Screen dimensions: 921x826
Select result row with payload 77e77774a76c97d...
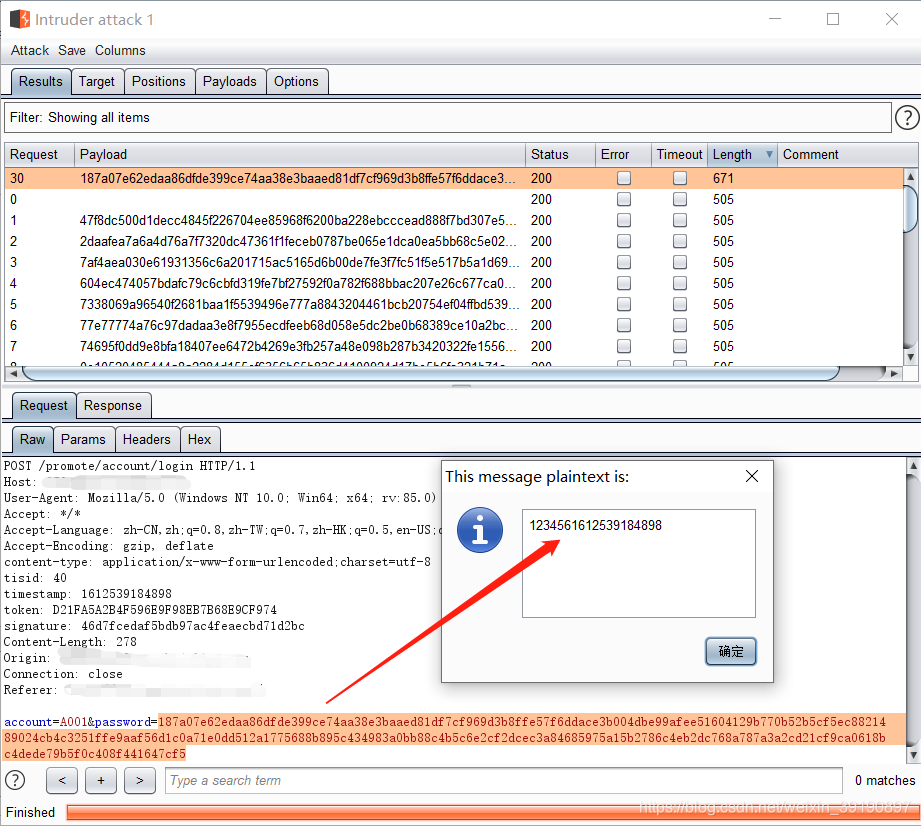point(453,325)
